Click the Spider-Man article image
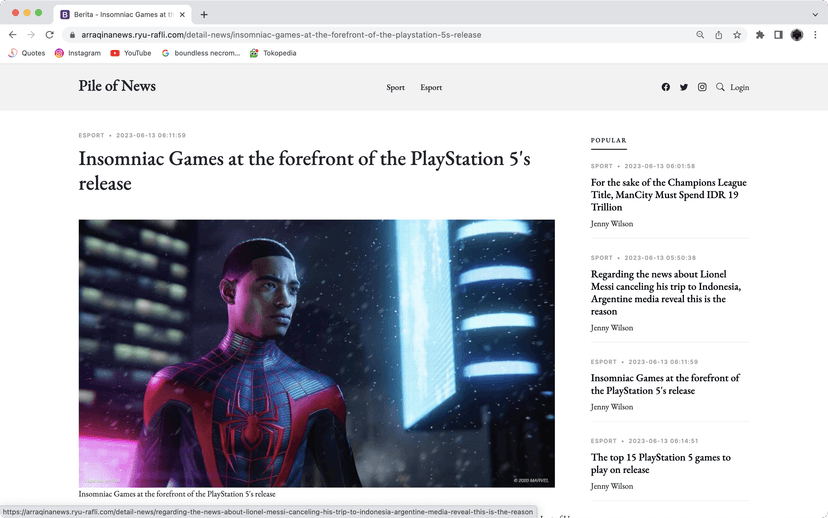Screen dimensions: 828x518 (316, 353)
